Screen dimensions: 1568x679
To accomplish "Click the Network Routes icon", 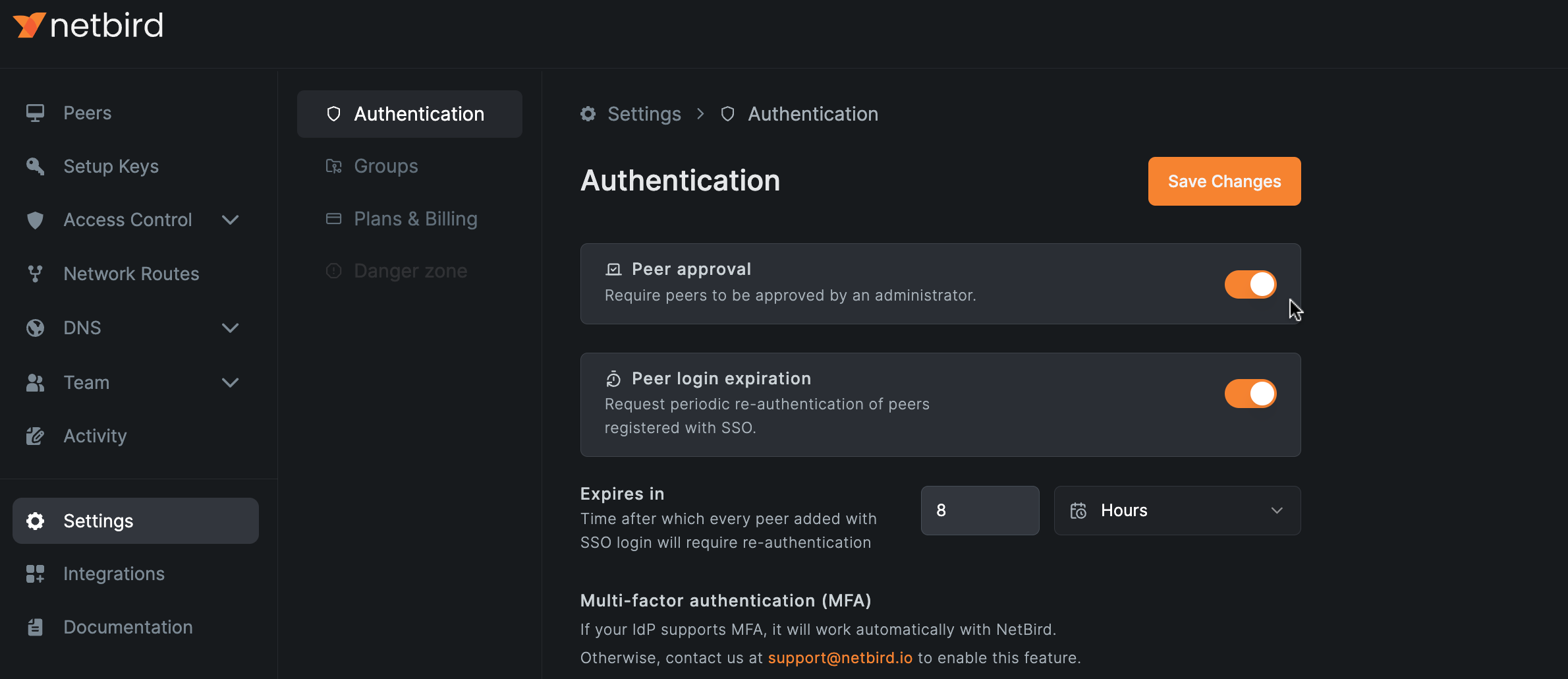I will pos(34,274).
